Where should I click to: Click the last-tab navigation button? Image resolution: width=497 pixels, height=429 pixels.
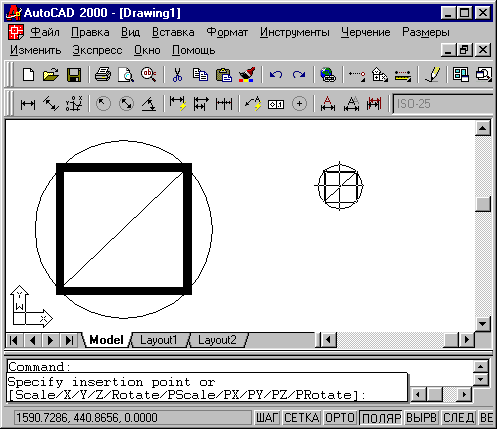69,340
